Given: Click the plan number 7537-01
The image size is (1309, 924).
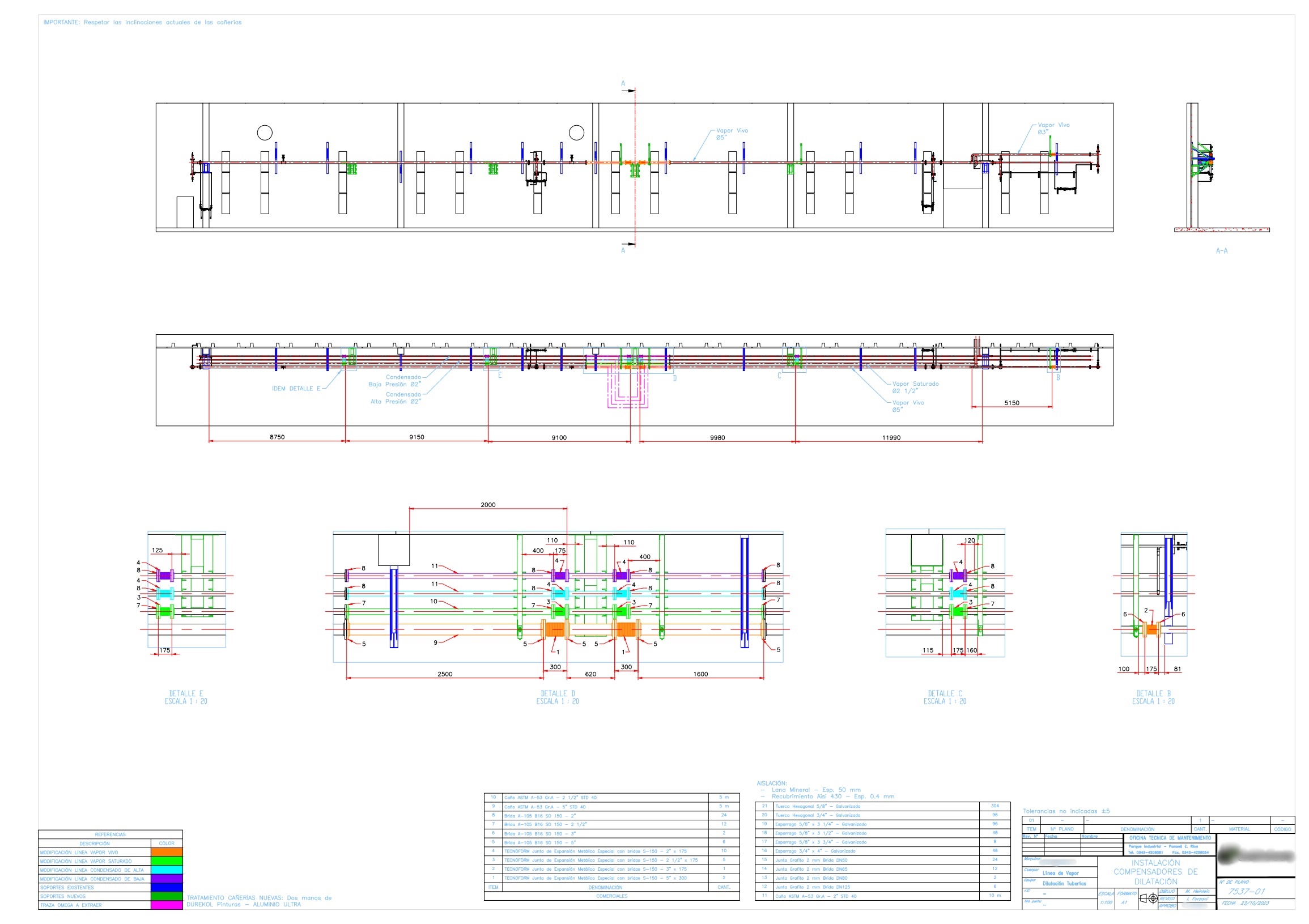Looking at the screenshot, I should (x=1246, y=892).
